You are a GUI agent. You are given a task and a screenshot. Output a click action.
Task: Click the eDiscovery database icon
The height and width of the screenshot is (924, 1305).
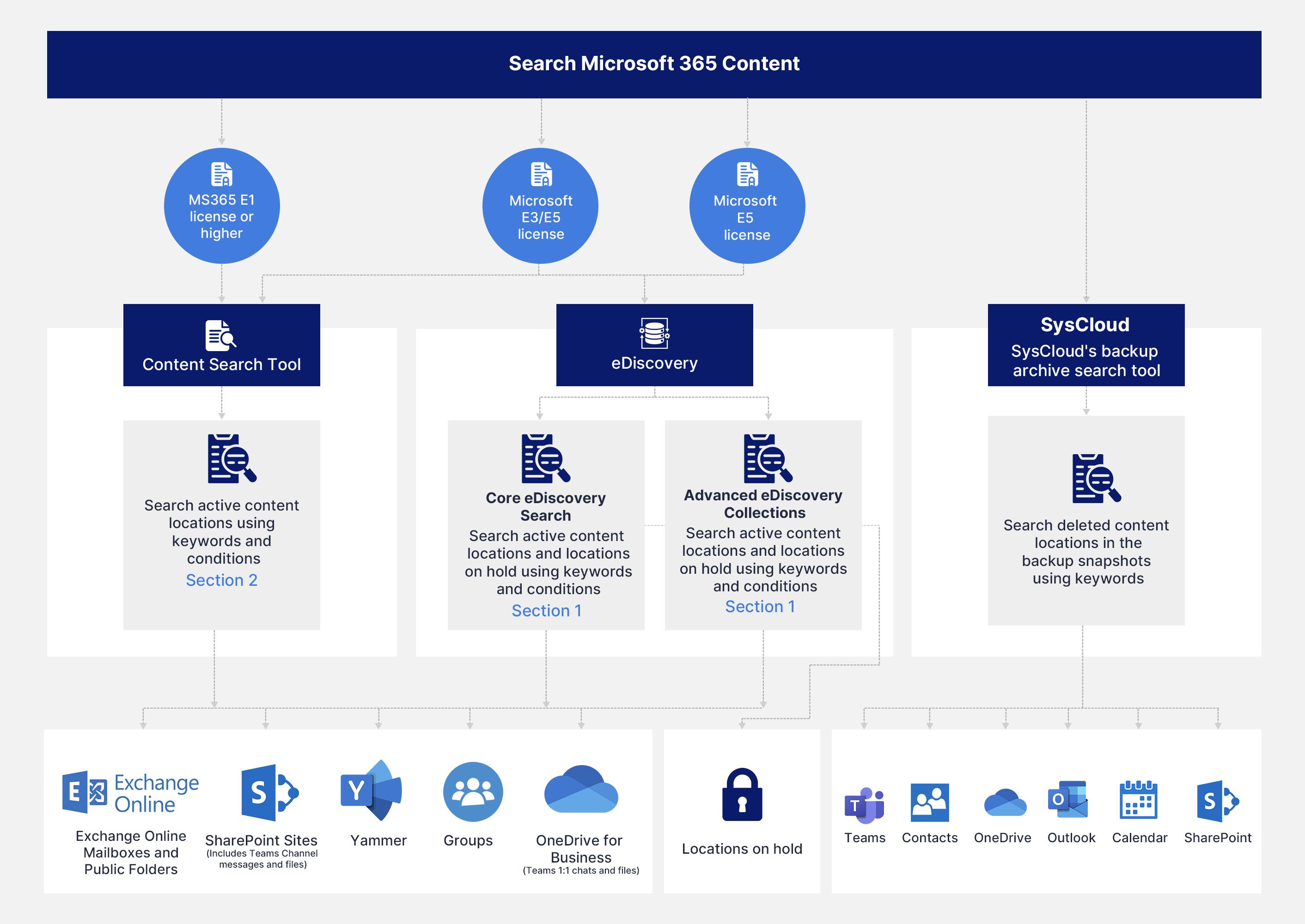[654, 333]
